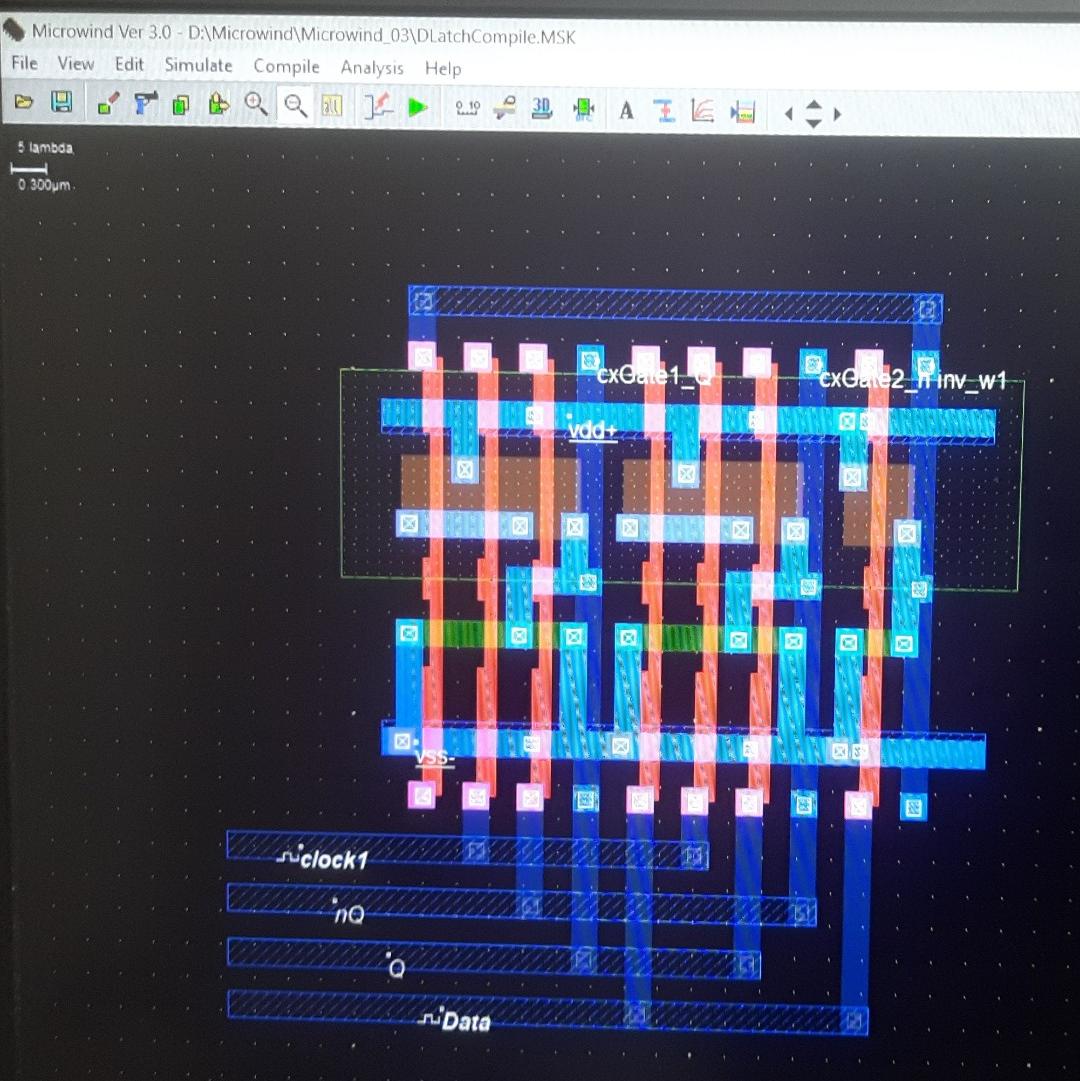Viewport: 1080px width, 1081px height.
Task: Click the Copy layout icon
Action: point(180,104)
